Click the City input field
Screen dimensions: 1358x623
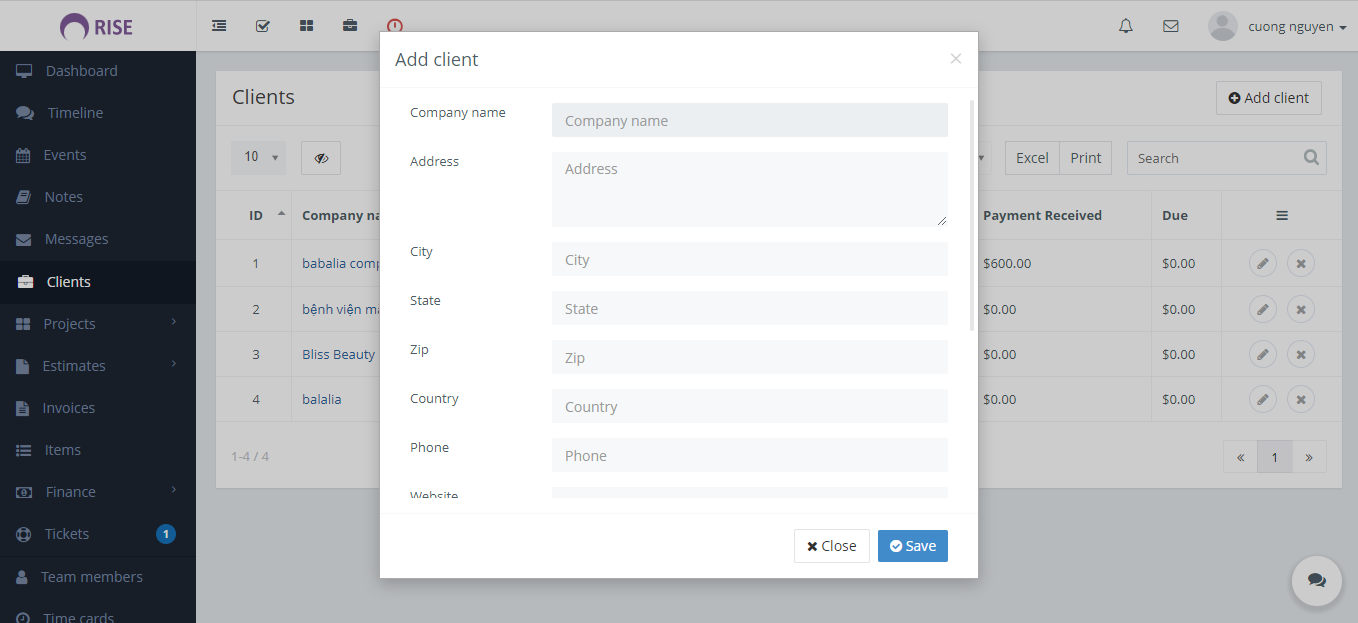(x=750, y=259)
